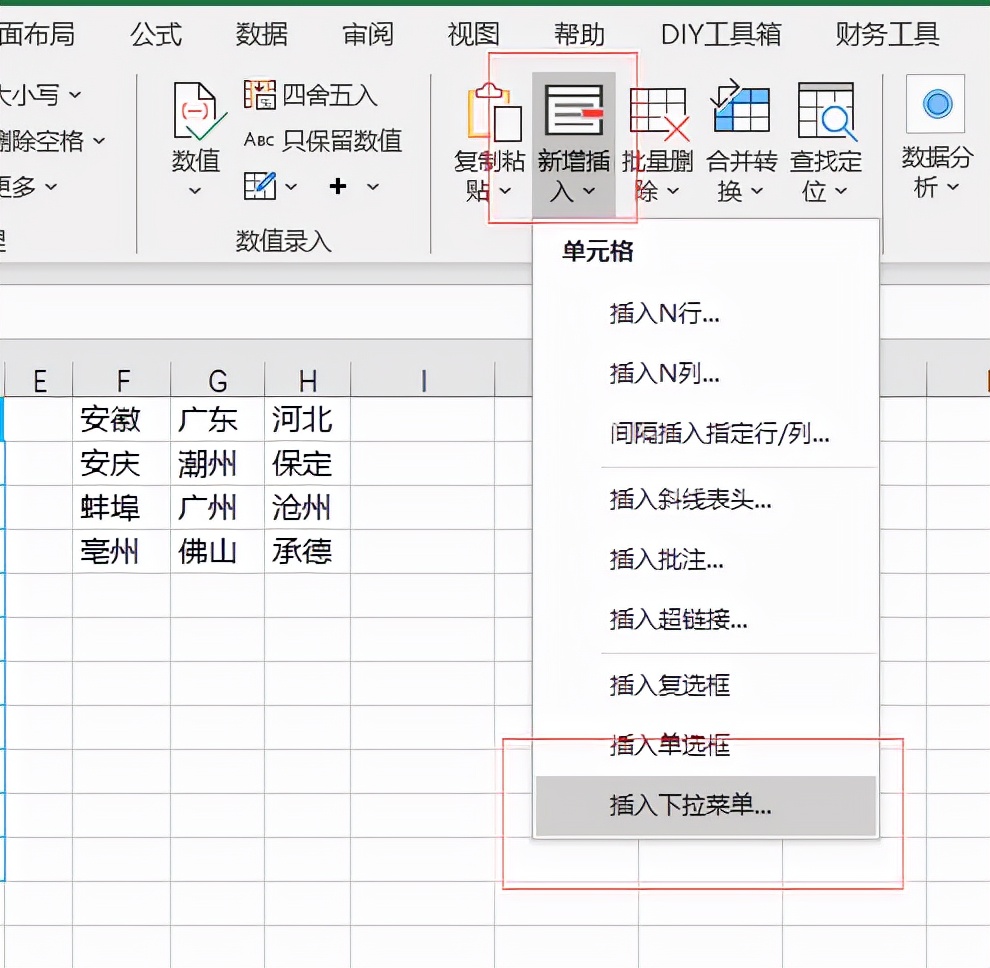990x968 pixels.
Task: Click the 新增插入 insert icon
Action: click(574, 111)
